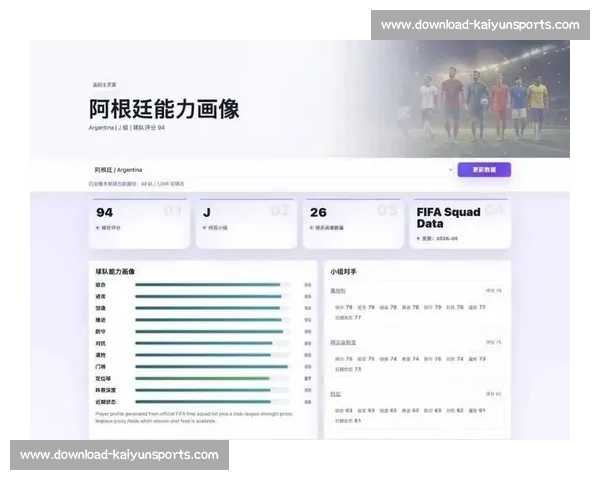This screenshot has height=480, width=600.
Task: Click the 阵容深度 rating bar
Action: [212, 390]
